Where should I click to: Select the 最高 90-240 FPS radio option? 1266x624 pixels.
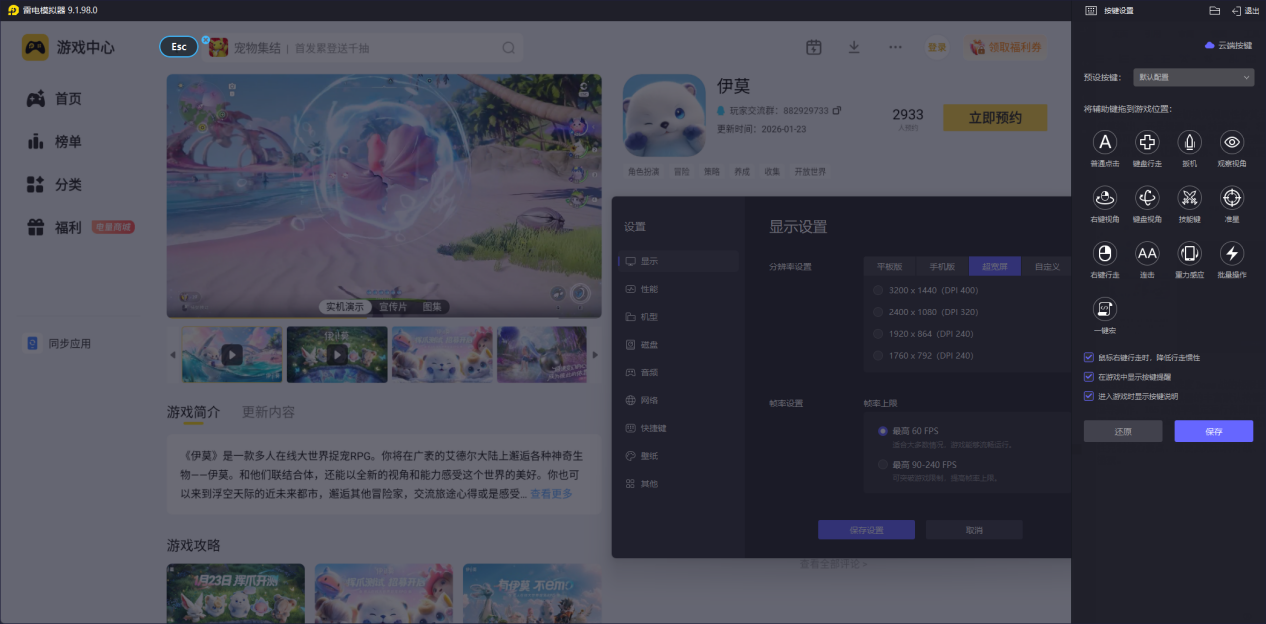(x=883, y=465)
